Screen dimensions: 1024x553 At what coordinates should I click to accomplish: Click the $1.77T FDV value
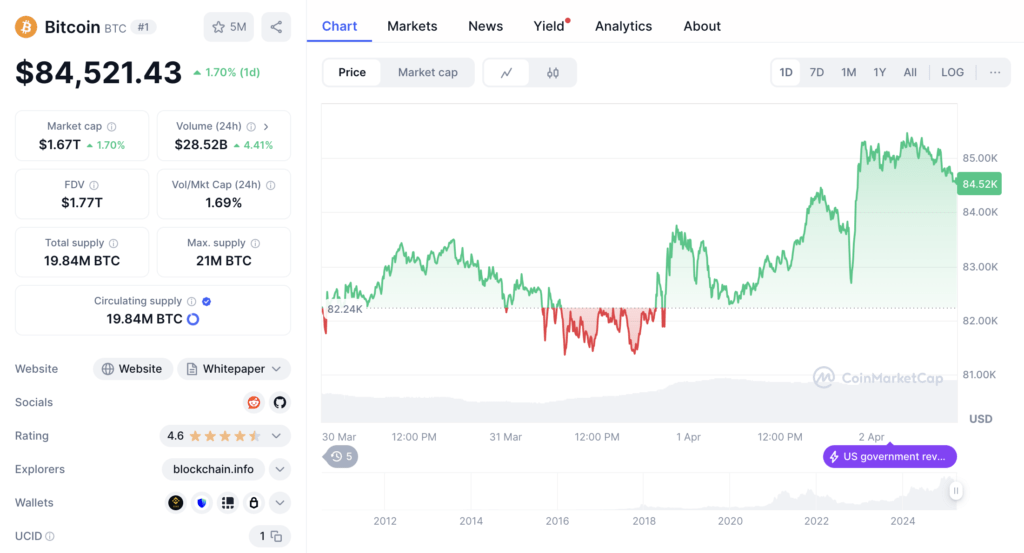point(82,203)
